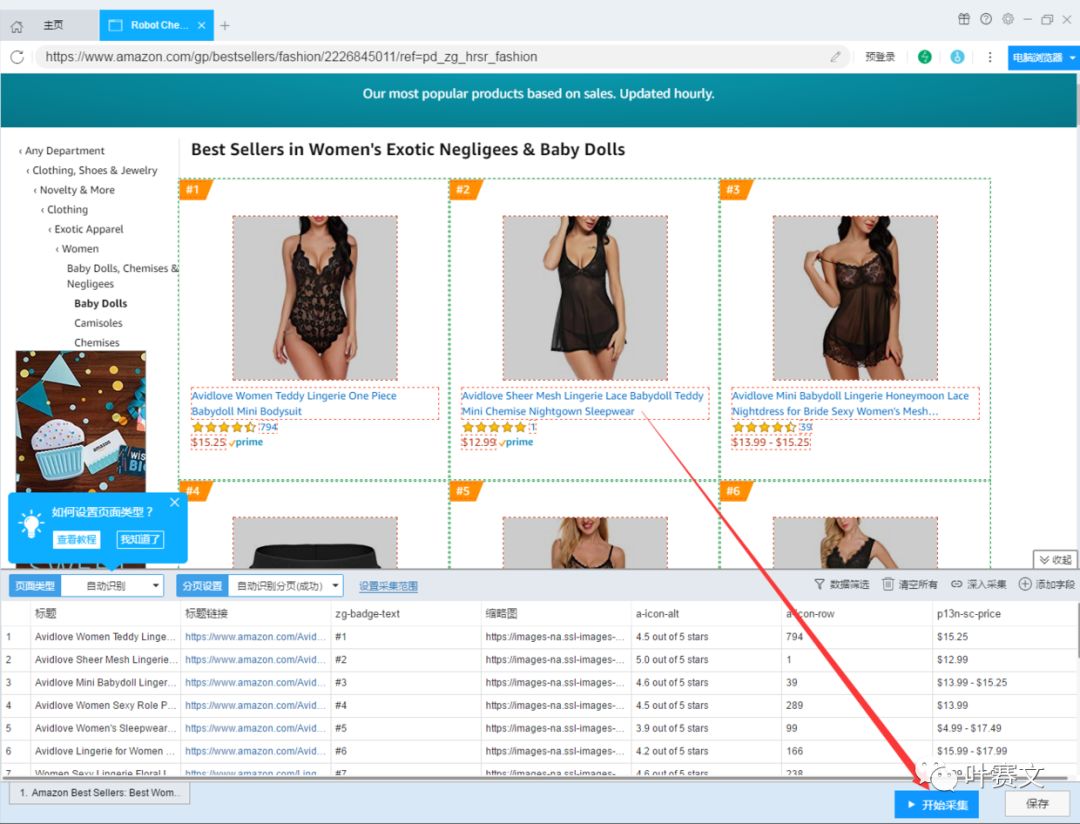Click the green circular icon in toolbar
Screen dimensions: 1080x824
click(924, 57)
